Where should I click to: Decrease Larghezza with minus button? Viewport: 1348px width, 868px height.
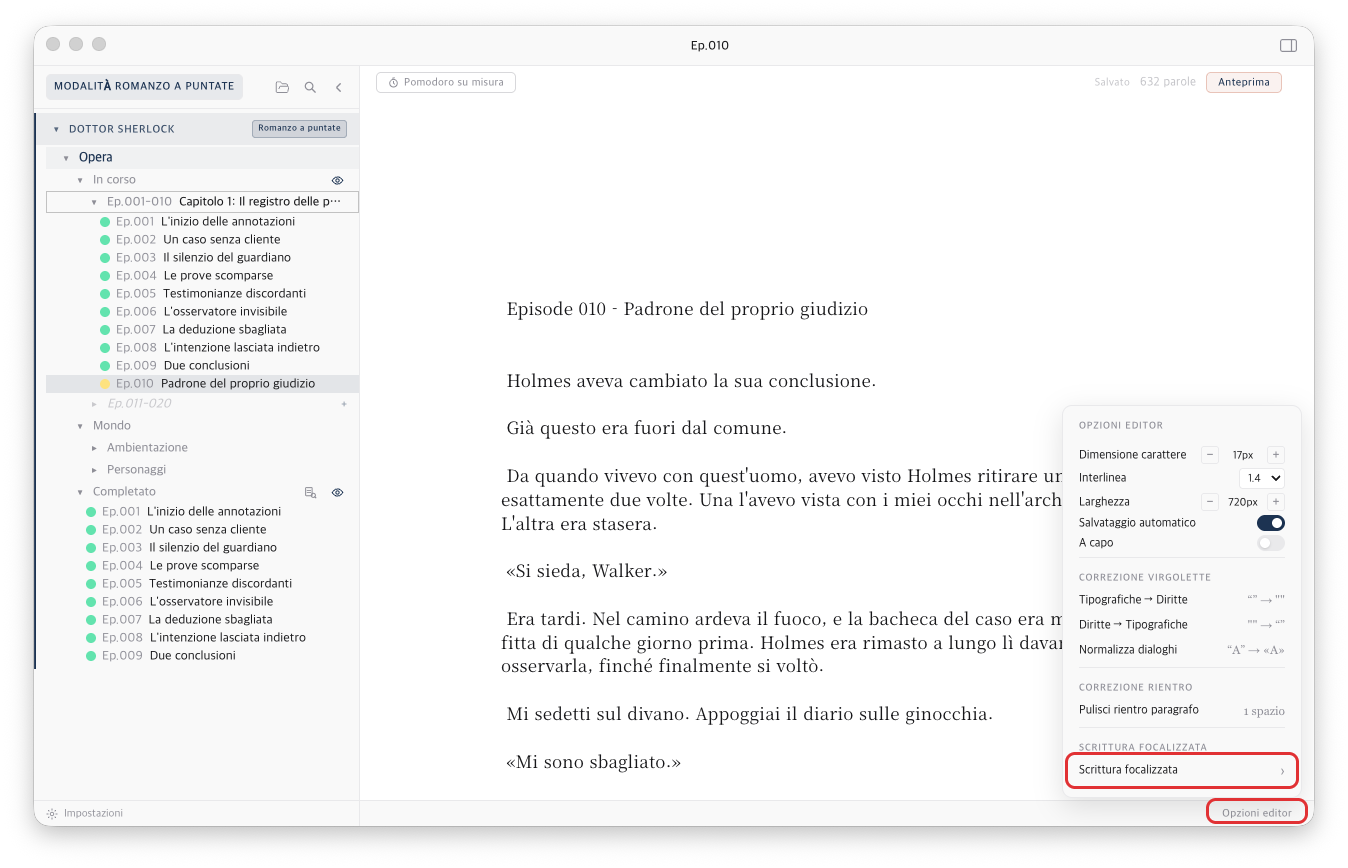point(1210,502)
